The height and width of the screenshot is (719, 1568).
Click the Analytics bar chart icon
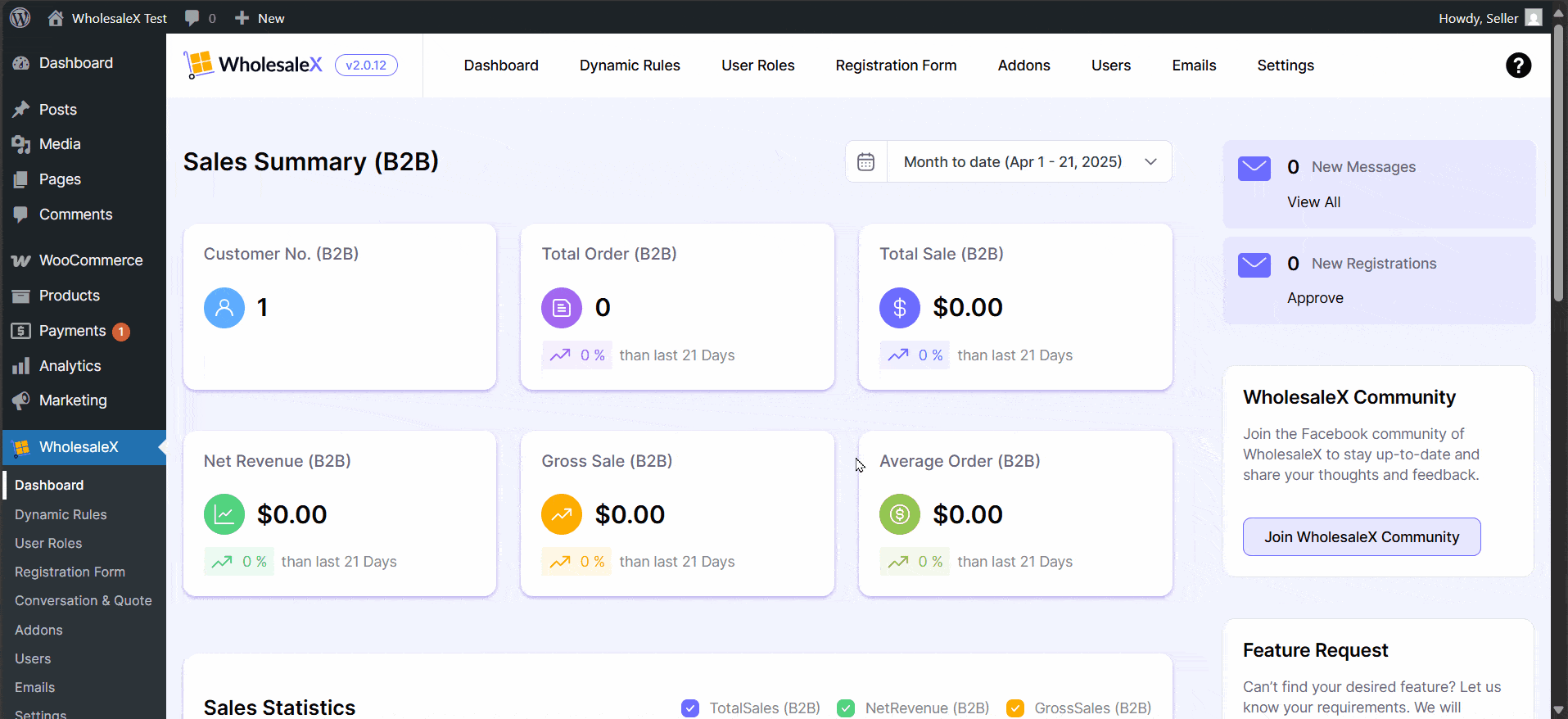click(x=21, y=366)
